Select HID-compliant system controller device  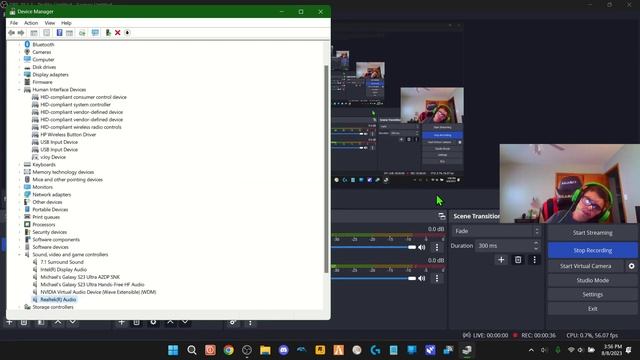click(x=76, y=105)
